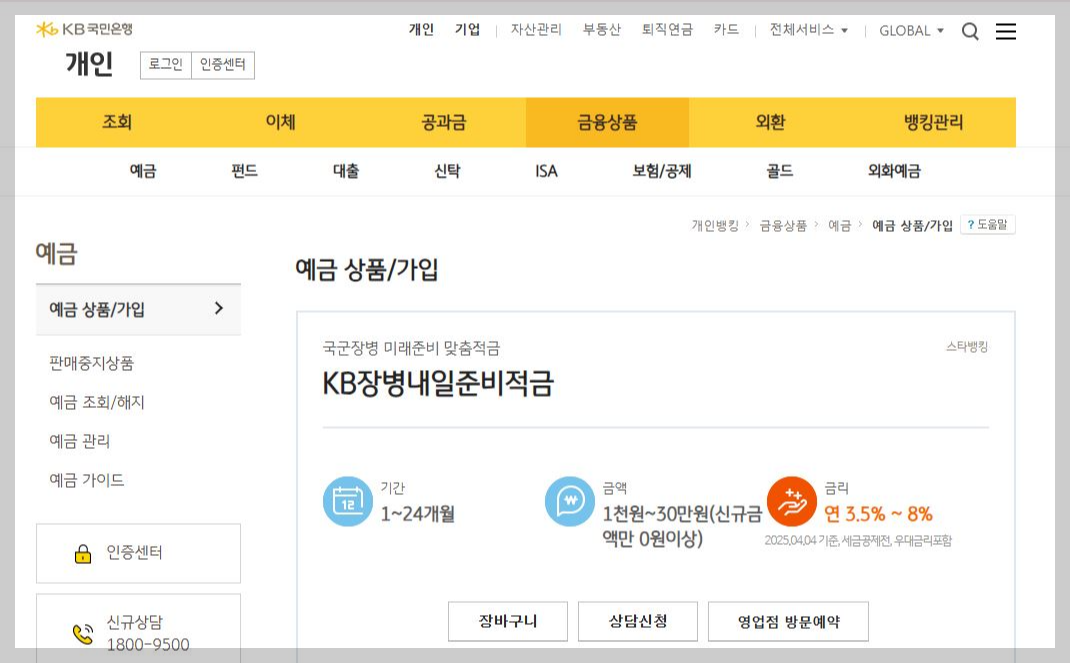1070x663 pixels.
Task: Click the 상담신청 button
Action: [638, 621]
